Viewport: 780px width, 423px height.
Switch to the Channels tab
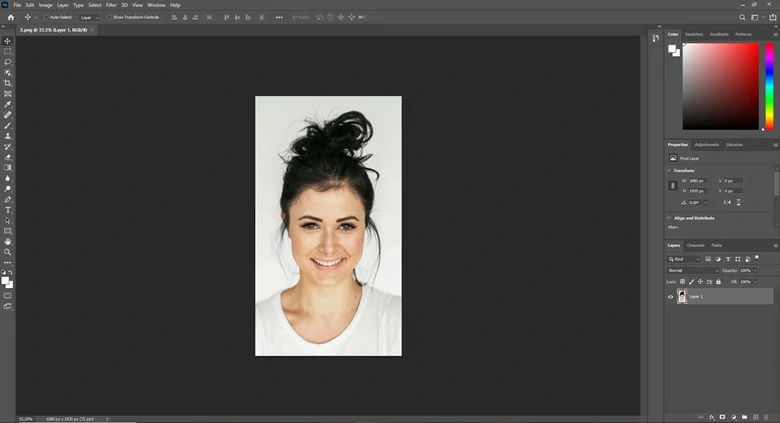[695, 245]
